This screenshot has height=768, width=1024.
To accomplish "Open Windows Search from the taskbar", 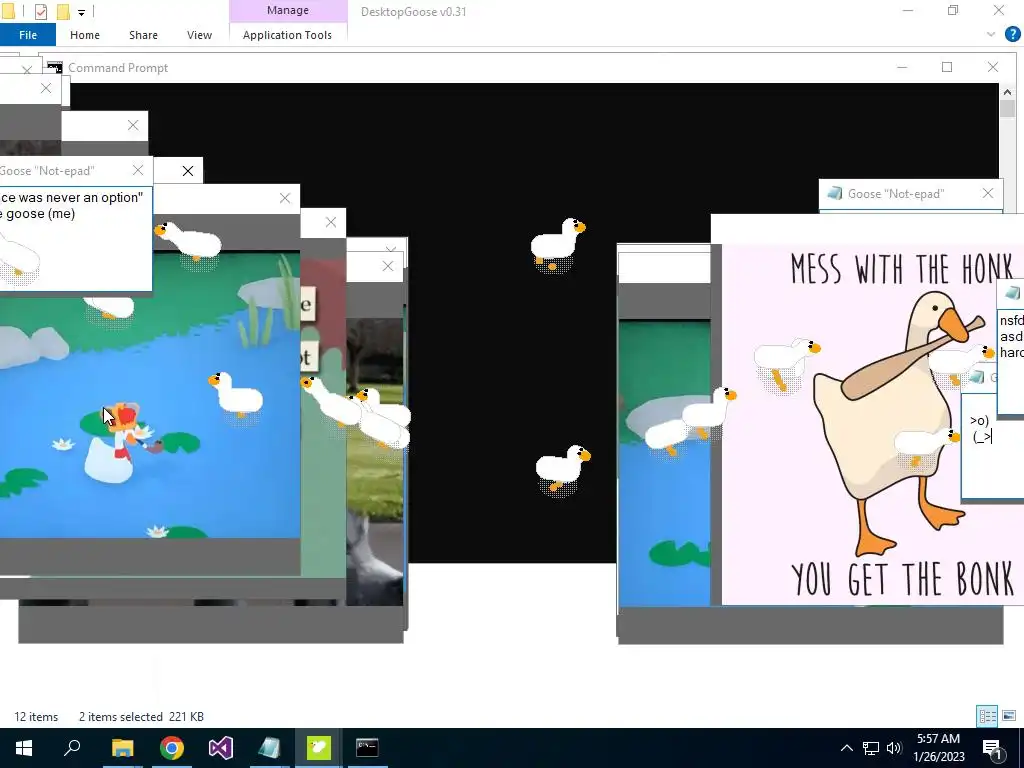I will click(x=72, y=748).
